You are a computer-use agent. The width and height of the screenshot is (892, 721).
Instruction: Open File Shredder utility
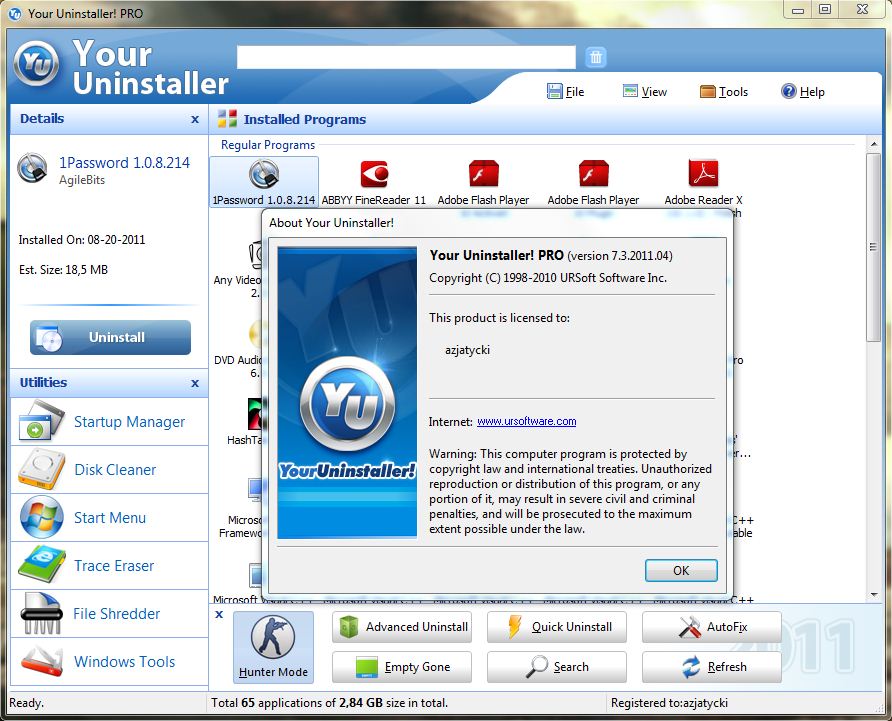109,613
